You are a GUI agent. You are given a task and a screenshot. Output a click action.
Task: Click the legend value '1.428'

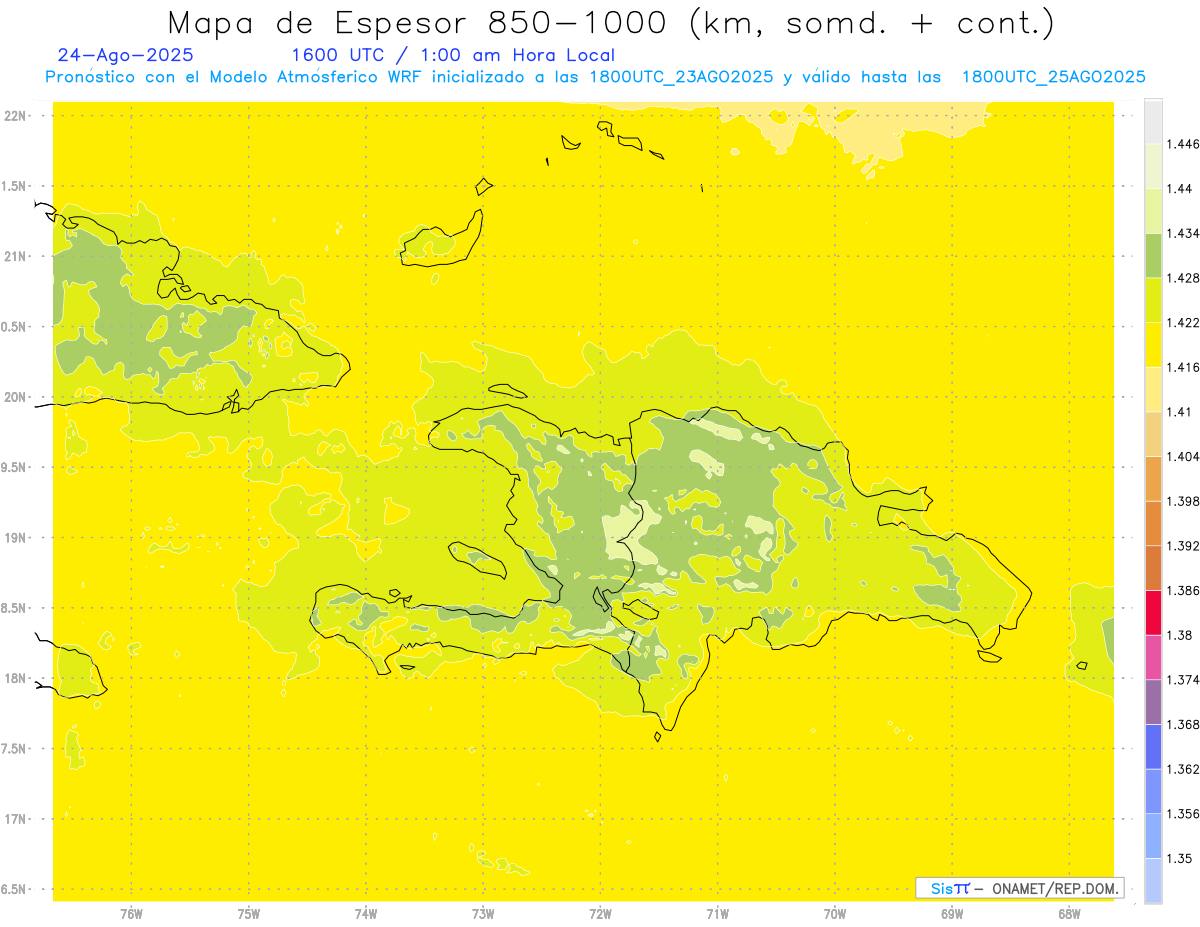click(x=1183, y=278)
